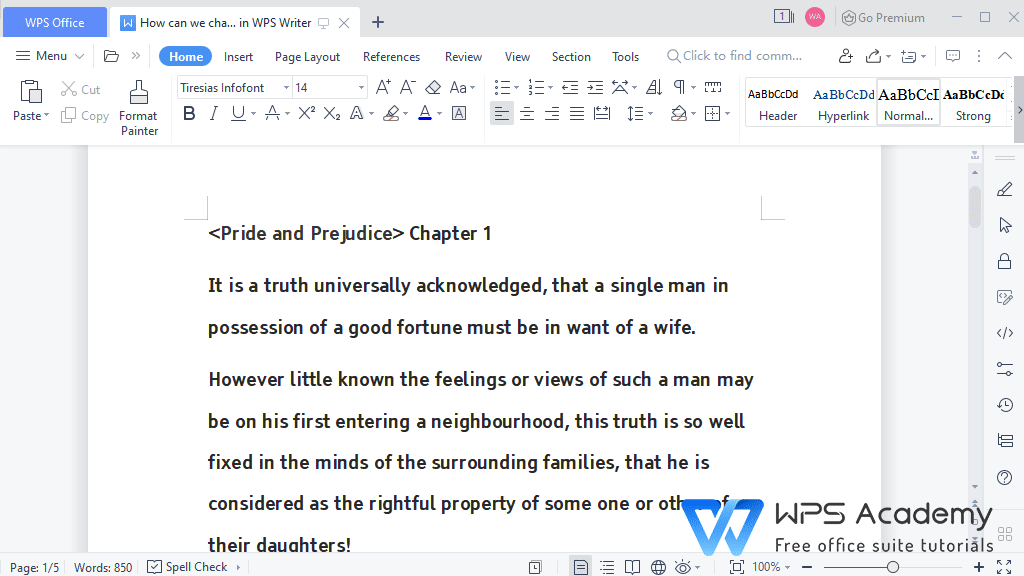Image resolution: width=1024 pixels, height=576 pixels.
Task: Open the Section tab
Action: pyautogui.click(x=571, y=57)
